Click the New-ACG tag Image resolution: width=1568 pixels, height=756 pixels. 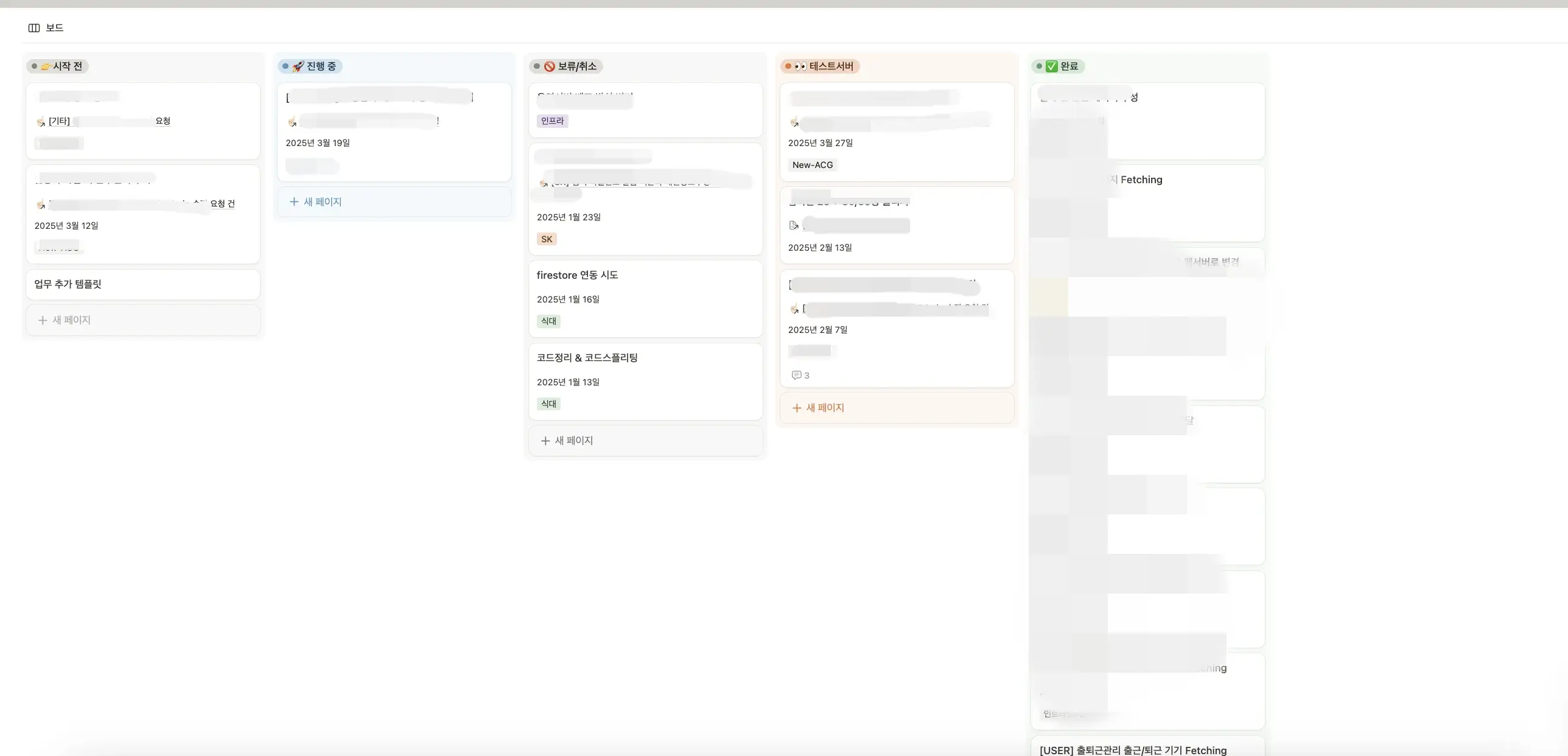812,165
